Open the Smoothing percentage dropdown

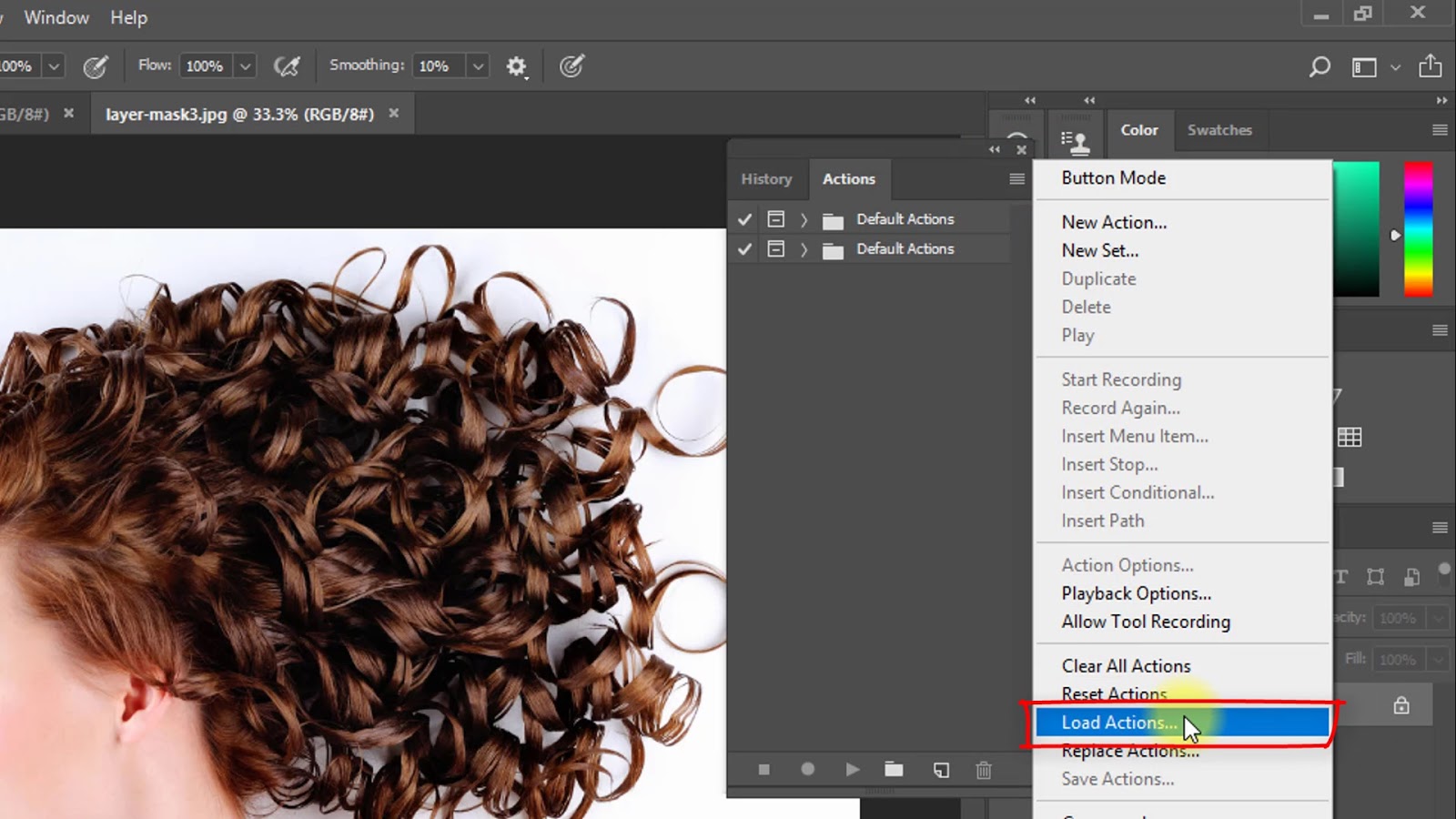[478, 66]
